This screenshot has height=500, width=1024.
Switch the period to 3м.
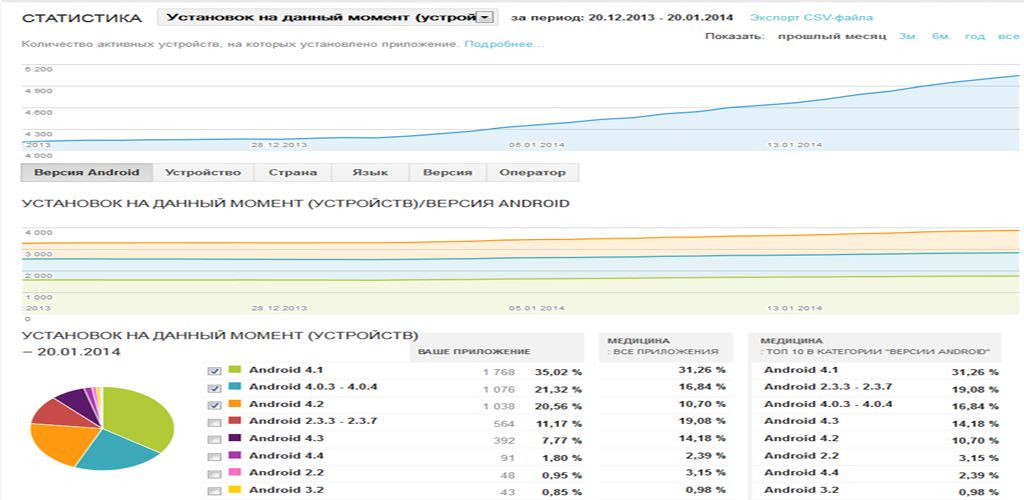point(908,36)
